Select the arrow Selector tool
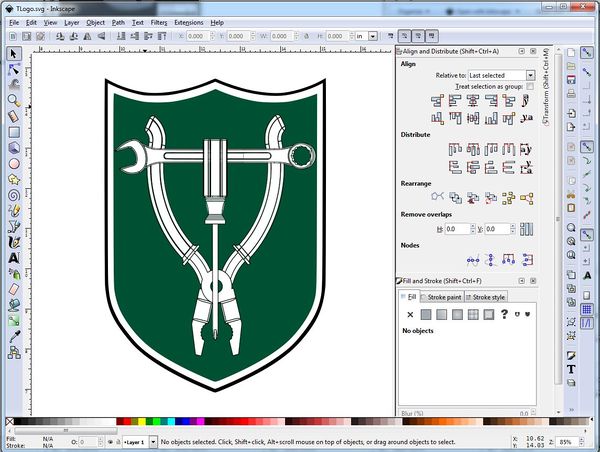The width and height of the screenshot is (600, 452). pos(14,53)
